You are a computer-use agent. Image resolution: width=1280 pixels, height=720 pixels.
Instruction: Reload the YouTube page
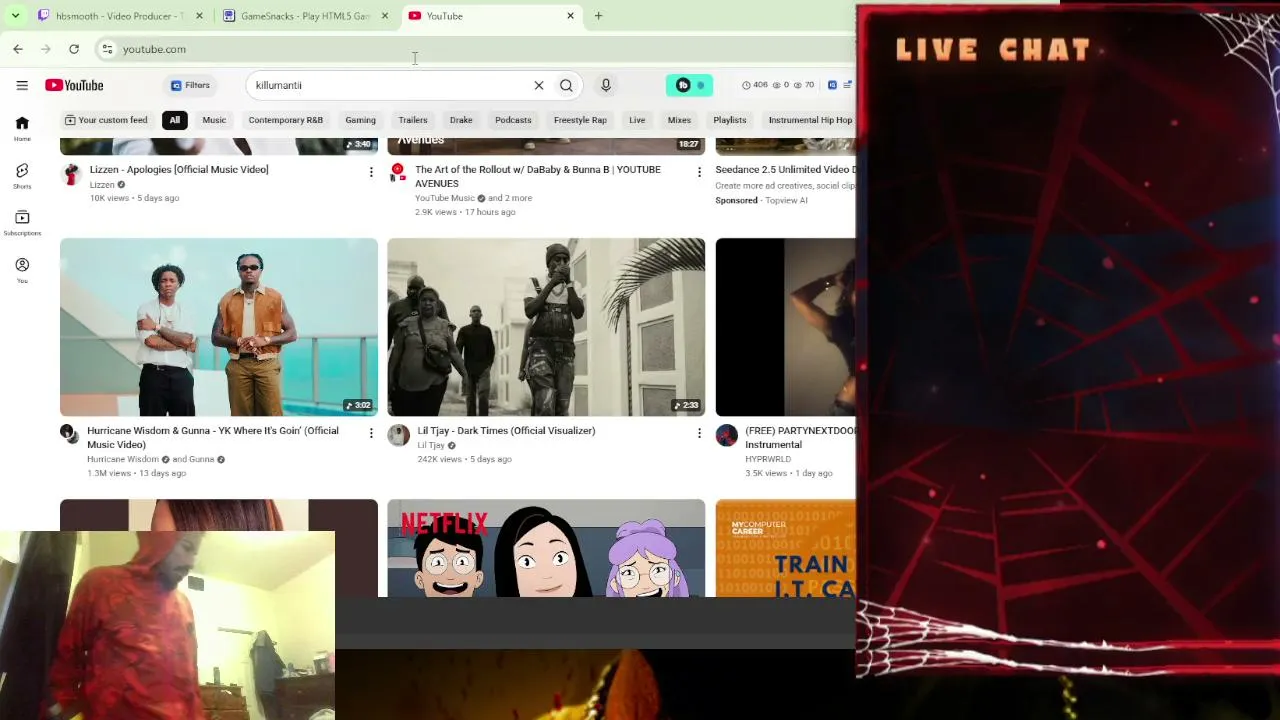tap(74, 49)
